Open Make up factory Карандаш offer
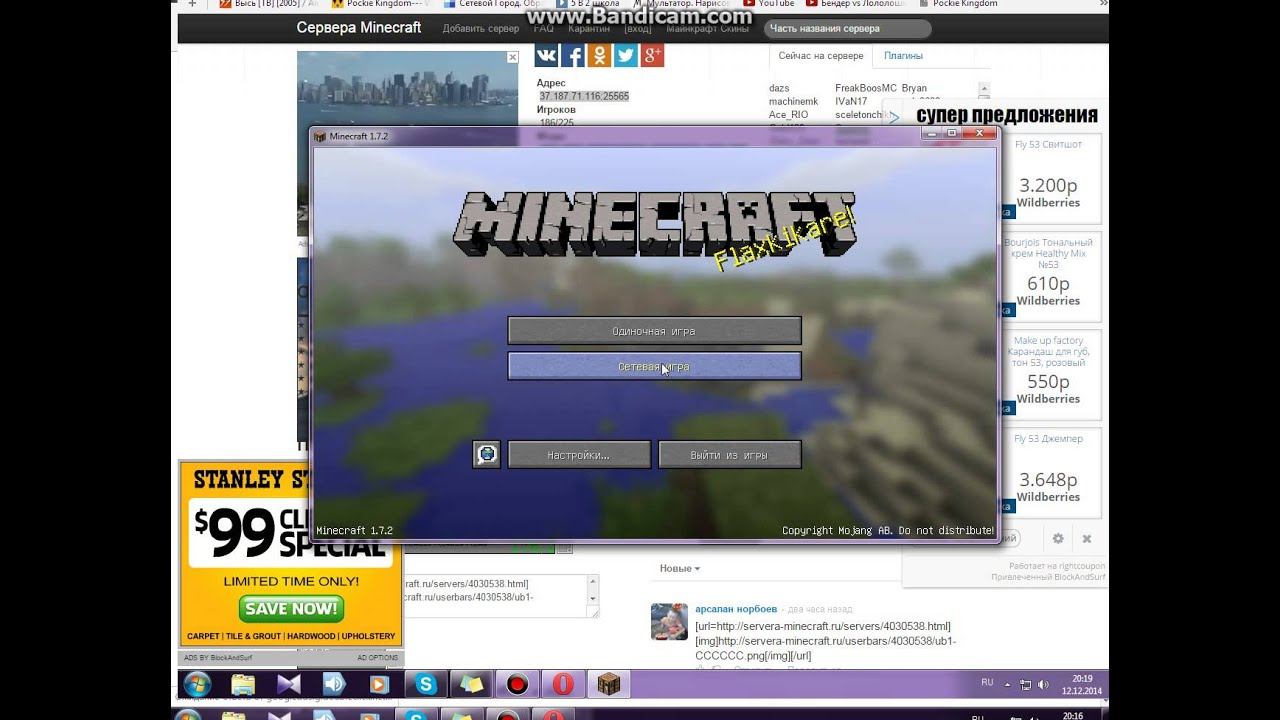This screenshot has height=720, width=1280. [x=1048, y=375]
